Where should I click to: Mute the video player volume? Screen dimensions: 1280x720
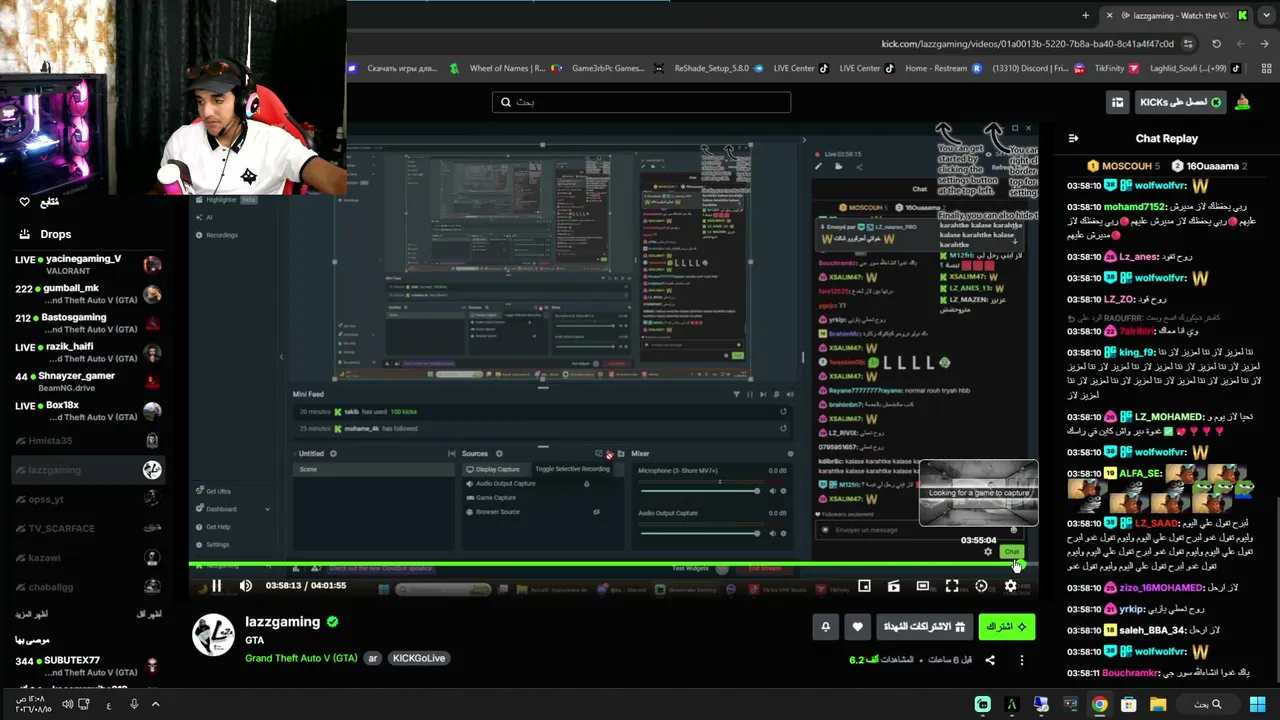246,586
